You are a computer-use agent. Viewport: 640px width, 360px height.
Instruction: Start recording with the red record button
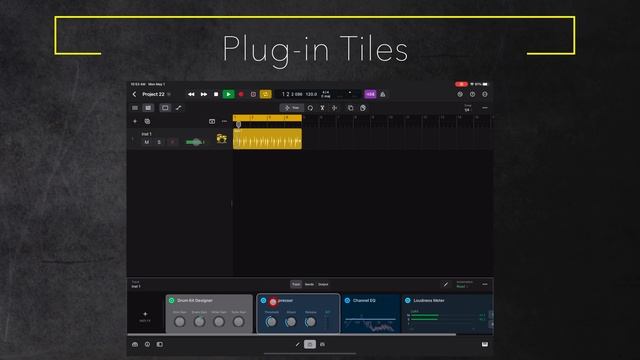click(x=241, y=94)
